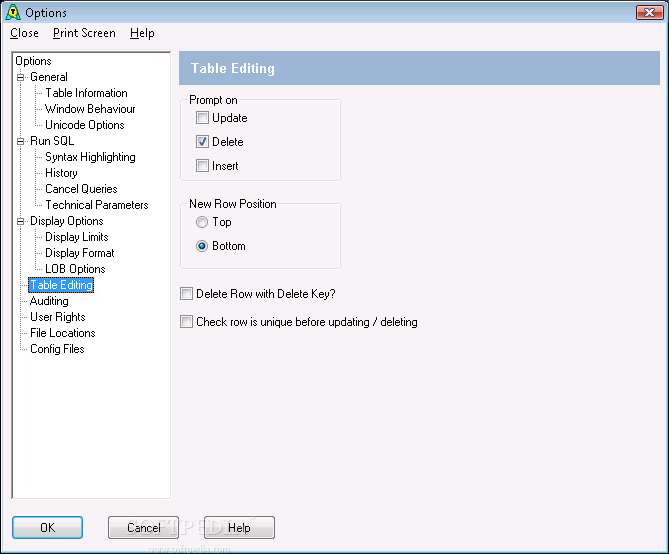Select Run SQL in options tree
Image resolution: width=669 pixels, height=554 pixels.
point(52,141)
